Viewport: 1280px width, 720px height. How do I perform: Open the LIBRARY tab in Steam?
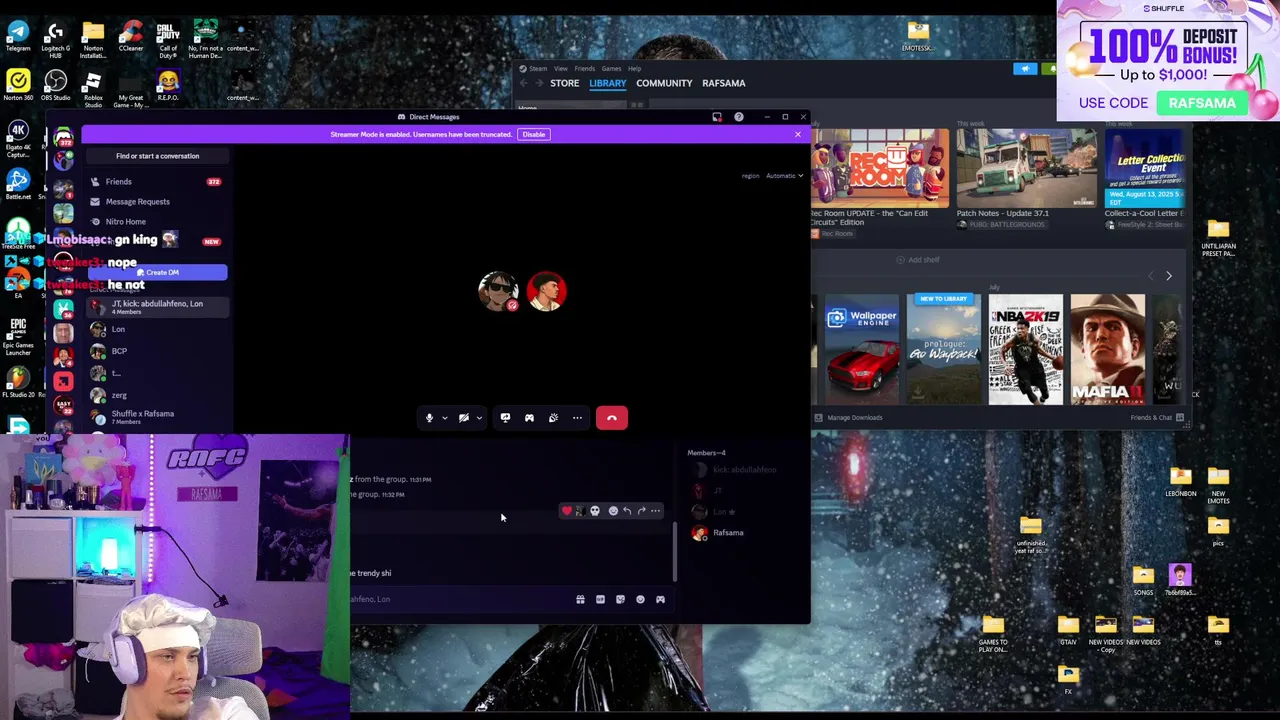pyautogui.click(x=607, y=84)
